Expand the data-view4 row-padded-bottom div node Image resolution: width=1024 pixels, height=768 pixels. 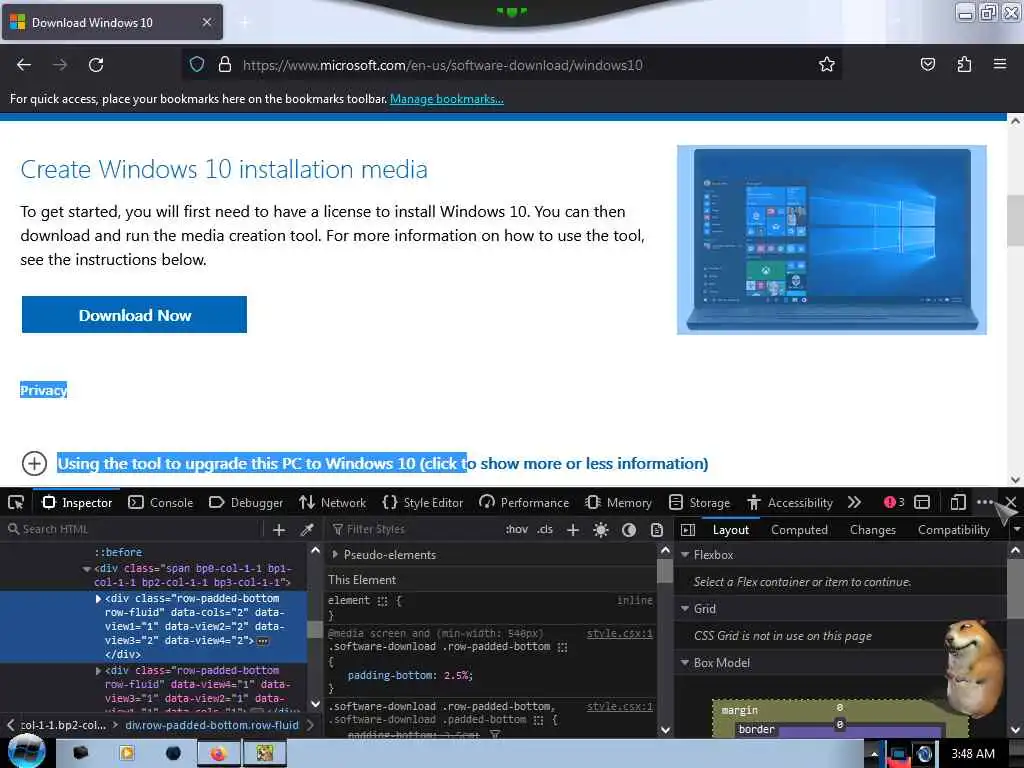point(98,671)
